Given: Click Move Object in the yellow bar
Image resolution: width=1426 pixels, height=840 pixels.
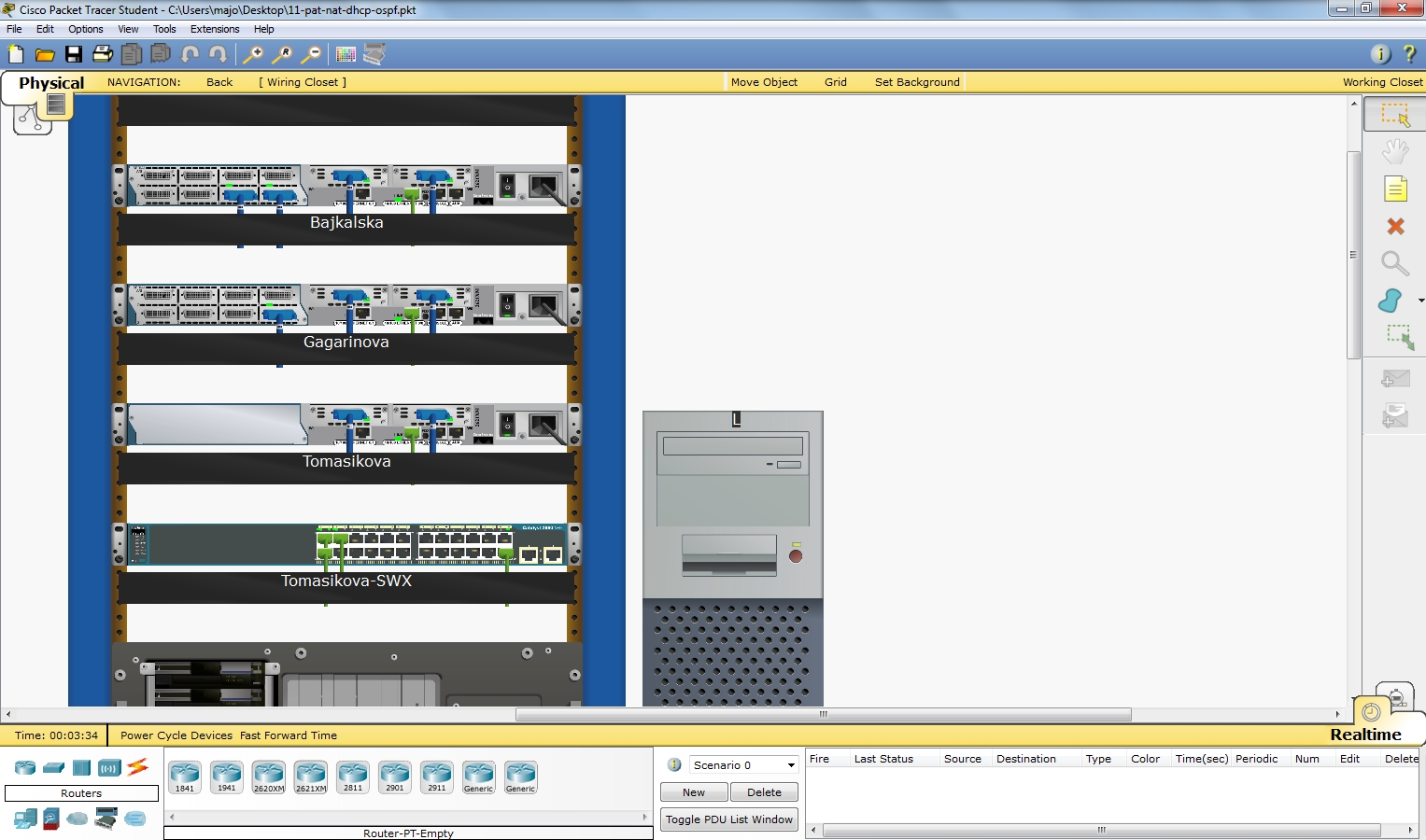Looking at the screenshot, I should click(x=764, y=82).
